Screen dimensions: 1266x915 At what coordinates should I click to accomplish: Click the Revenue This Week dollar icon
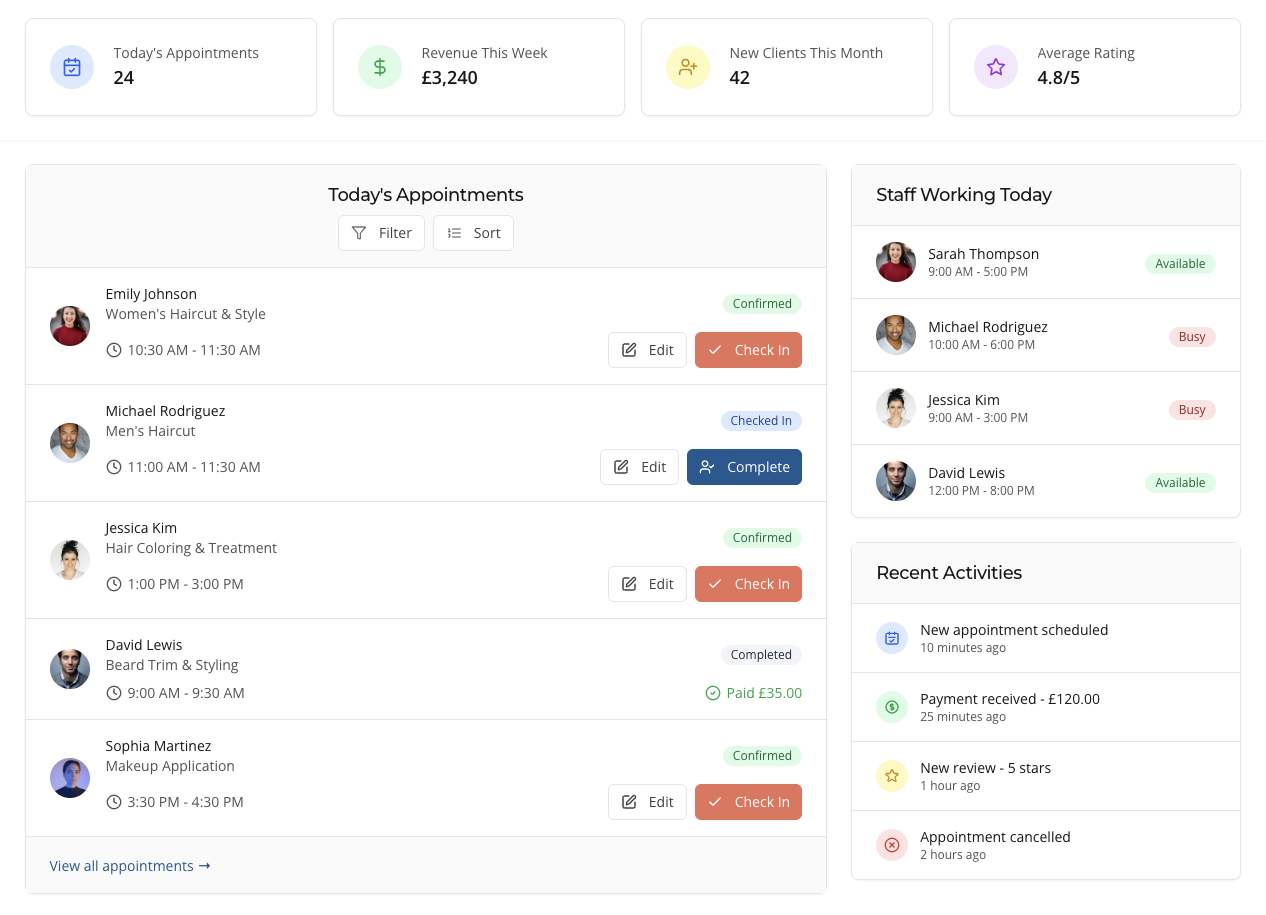(379, 67)
